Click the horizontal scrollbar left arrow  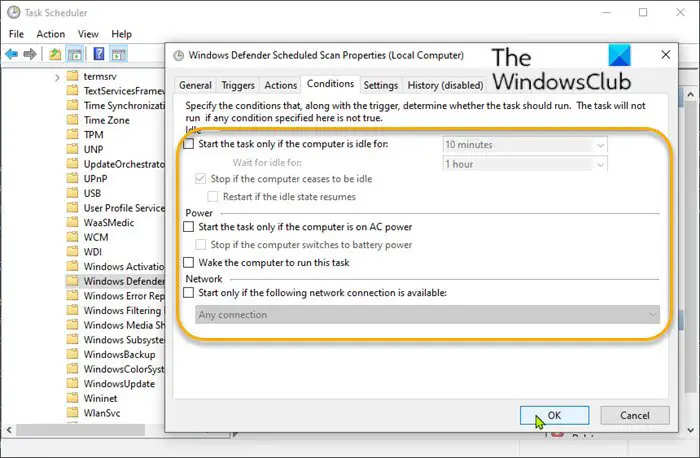9,430
